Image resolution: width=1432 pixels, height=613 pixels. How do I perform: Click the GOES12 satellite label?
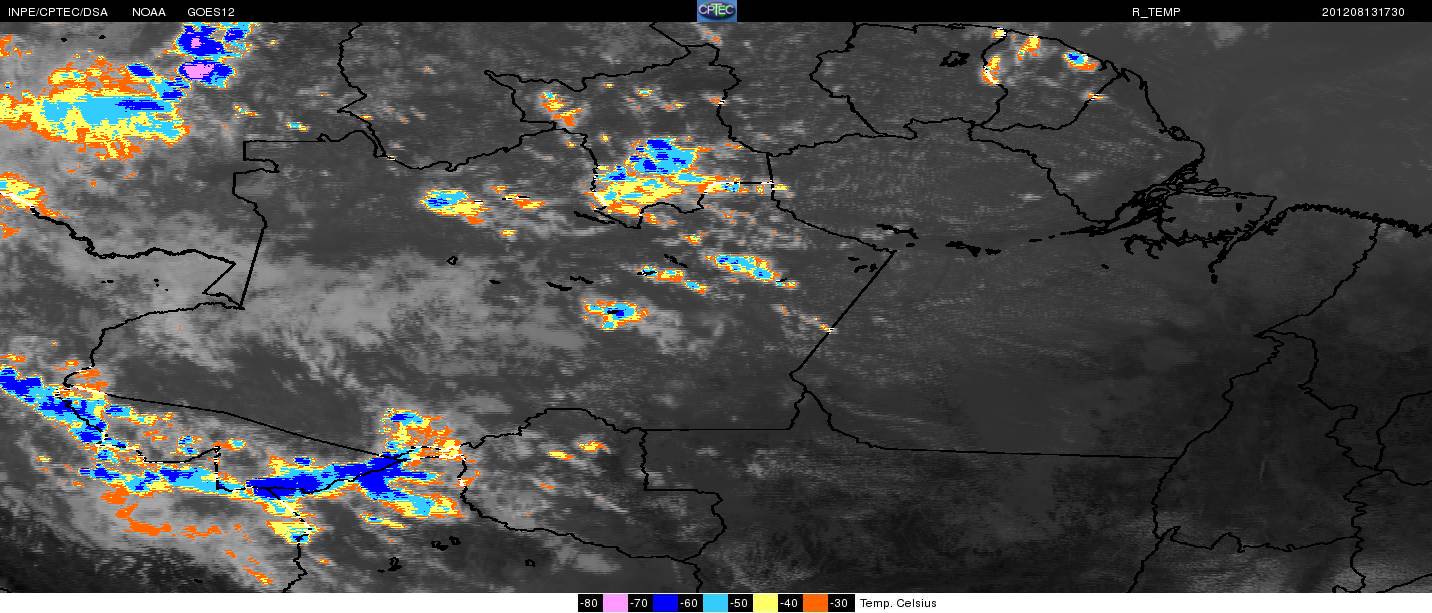211,12
